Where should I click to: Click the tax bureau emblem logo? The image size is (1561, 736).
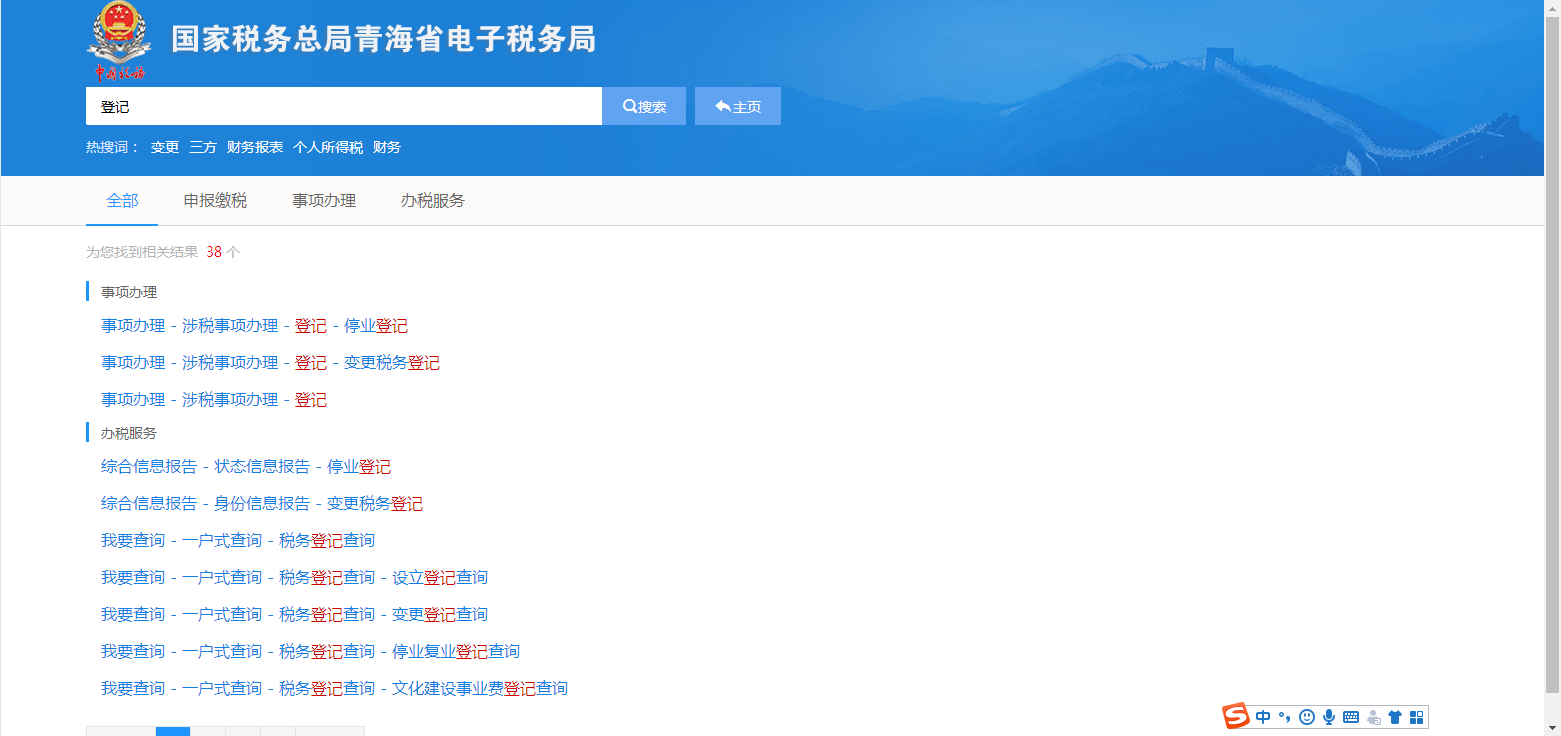pyautogui.click(x=120, y=42)
